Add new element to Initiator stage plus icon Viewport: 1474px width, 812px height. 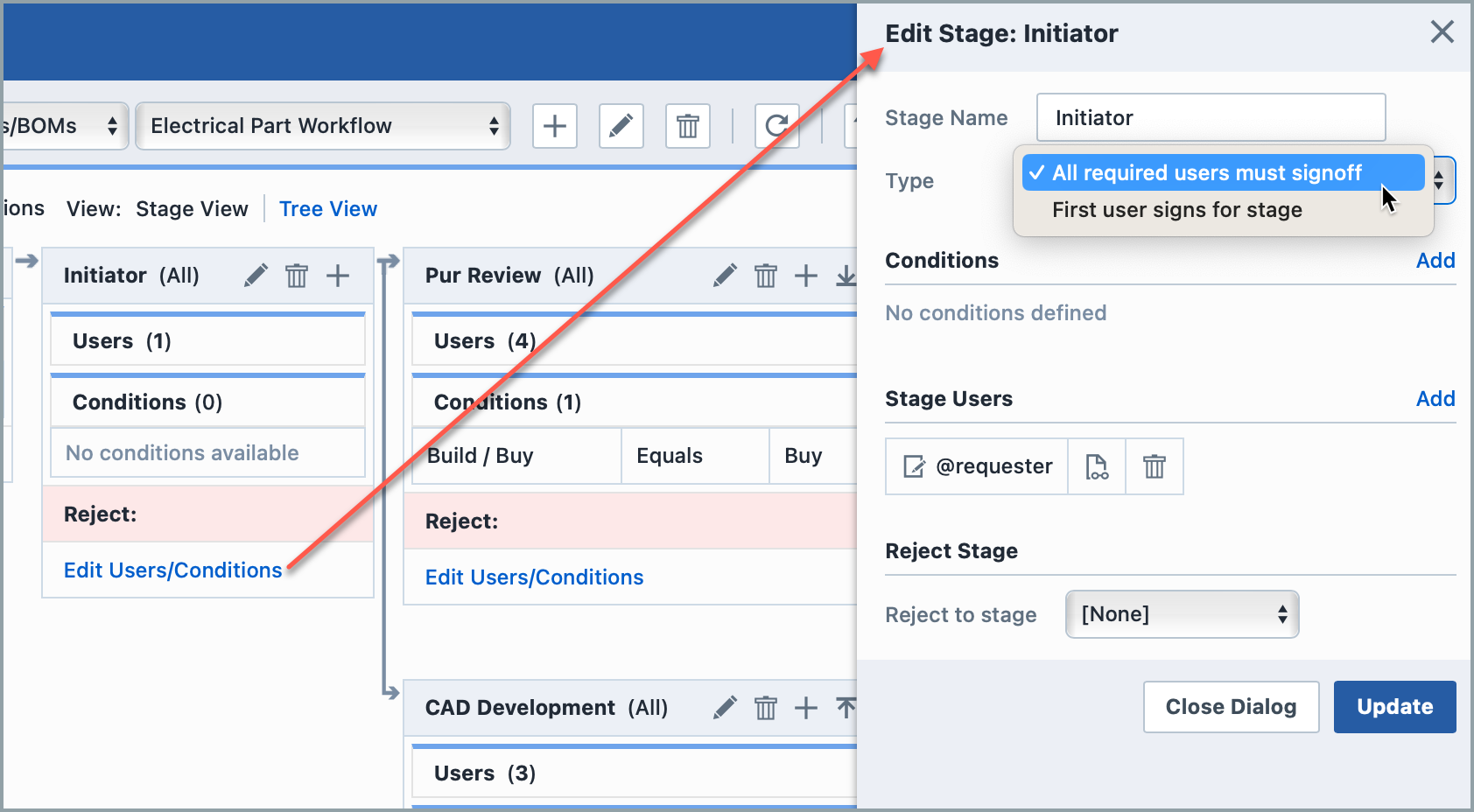coord(338,275)
